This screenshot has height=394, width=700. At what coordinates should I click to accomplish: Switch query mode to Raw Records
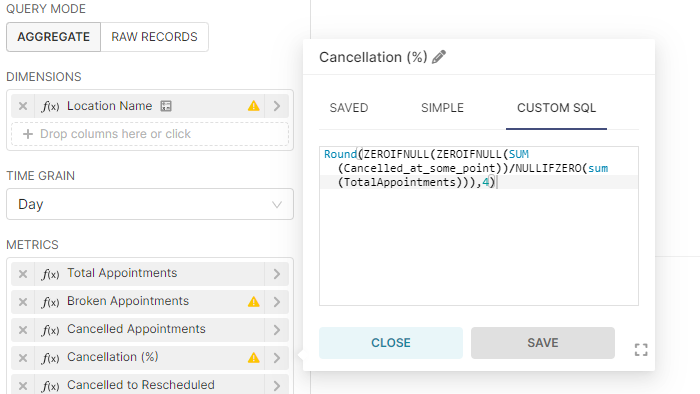[154, 37]
